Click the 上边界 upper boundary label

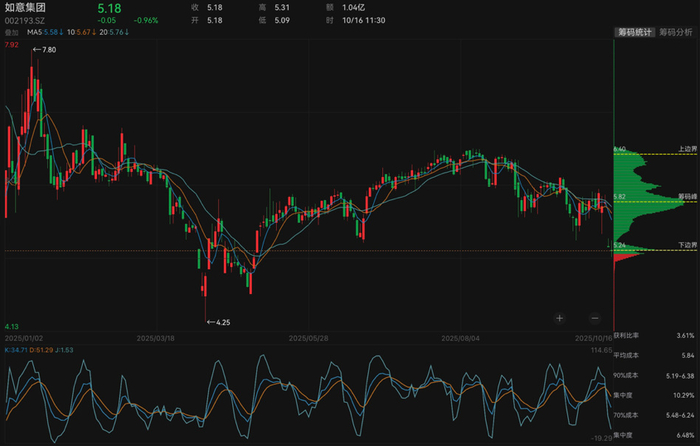(686, 149)
